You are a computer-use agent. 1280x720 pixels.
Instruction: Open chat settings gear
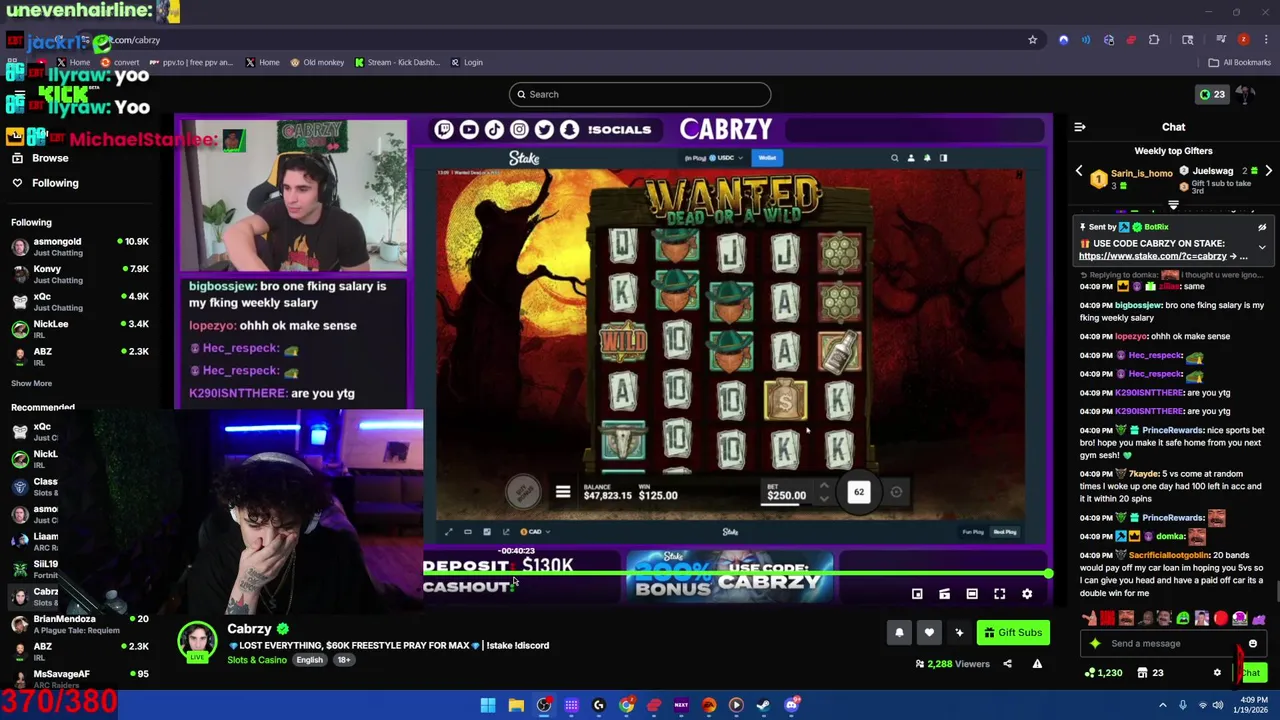[1217, 673]
